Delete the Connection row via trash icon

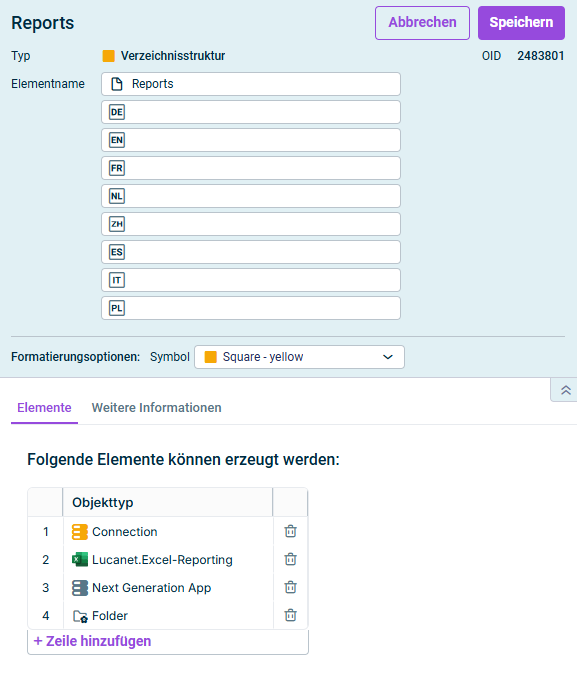pos(290,531)
